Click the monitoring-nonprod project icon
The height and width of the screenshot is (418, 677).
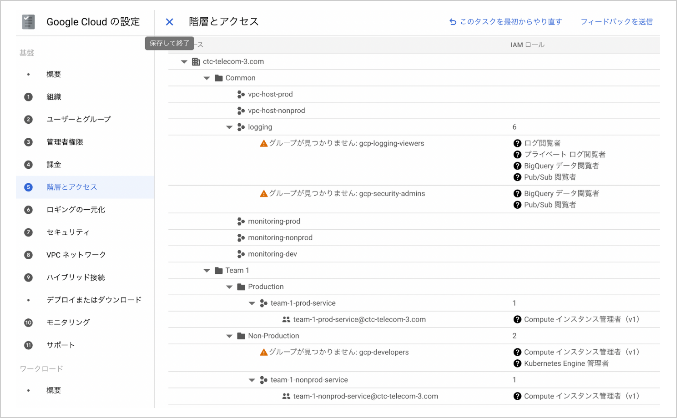point(241,238)
